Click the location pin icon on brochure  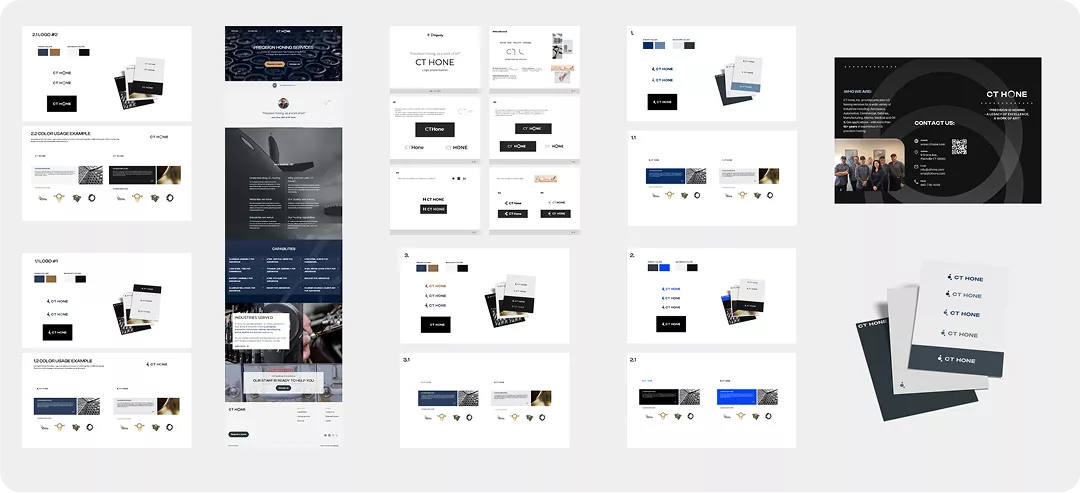click(916, 152)
